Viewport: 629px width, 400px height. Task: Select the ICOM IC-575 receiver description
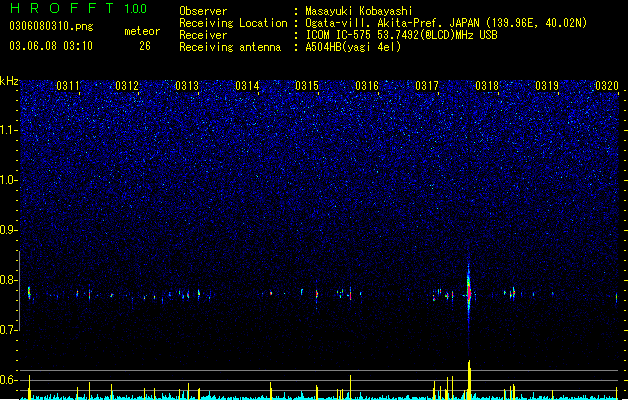coord(401,35)
